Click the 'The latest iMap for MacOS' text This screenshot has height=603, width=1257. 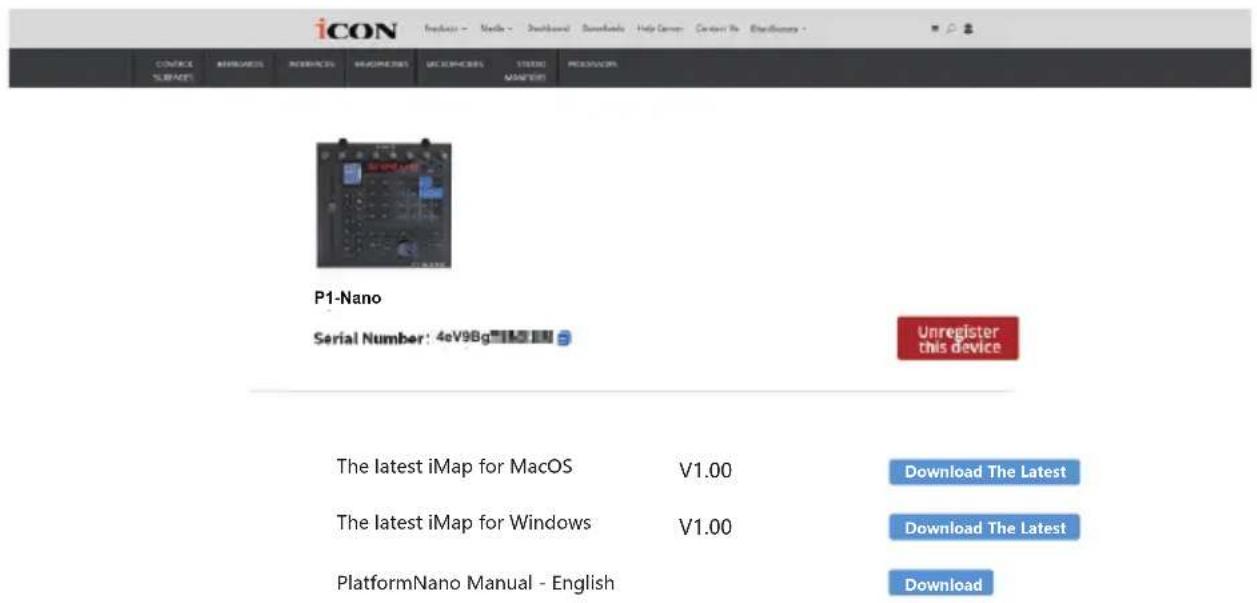pos(454,467)
